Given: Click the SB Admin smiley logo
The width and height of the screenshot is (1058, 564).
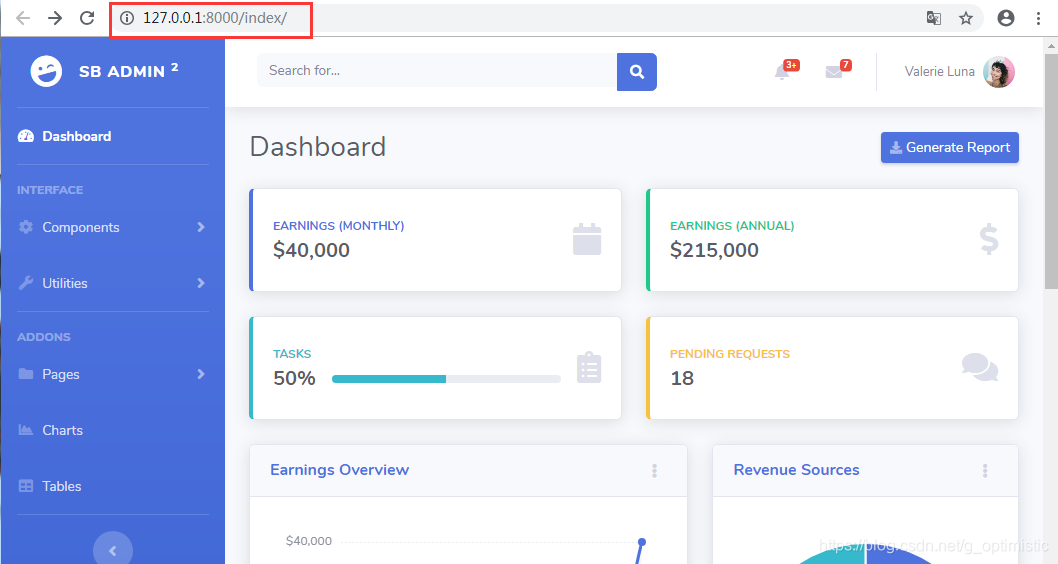Looking at the screenshot, I should (47, 71).
